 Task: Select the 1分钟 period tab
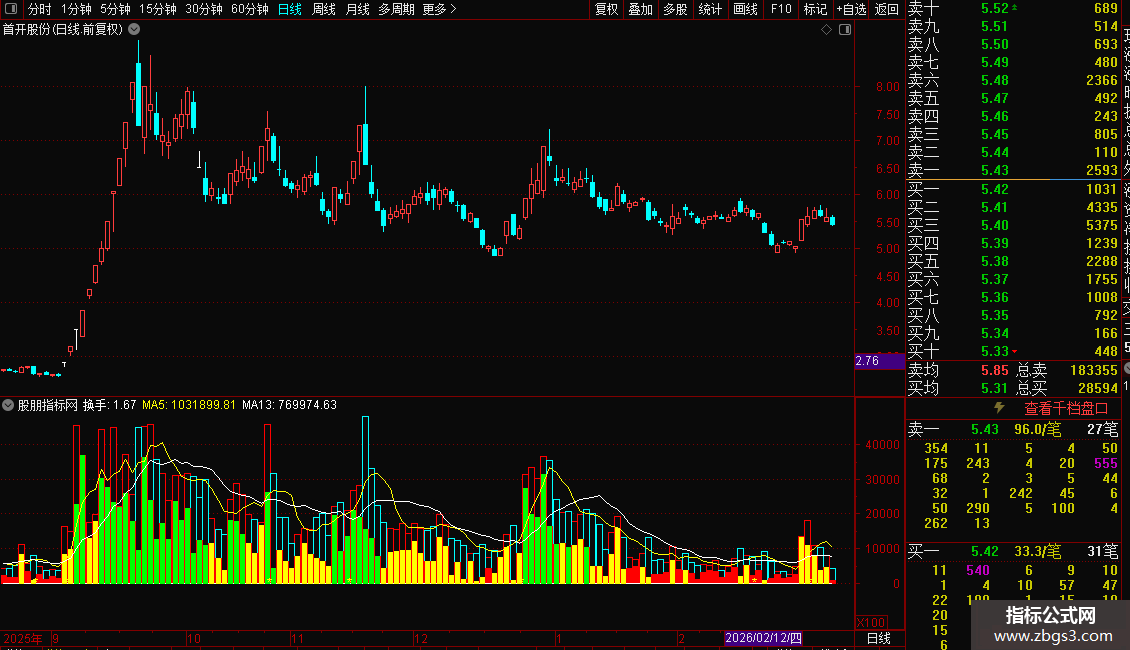pos(76,9)
